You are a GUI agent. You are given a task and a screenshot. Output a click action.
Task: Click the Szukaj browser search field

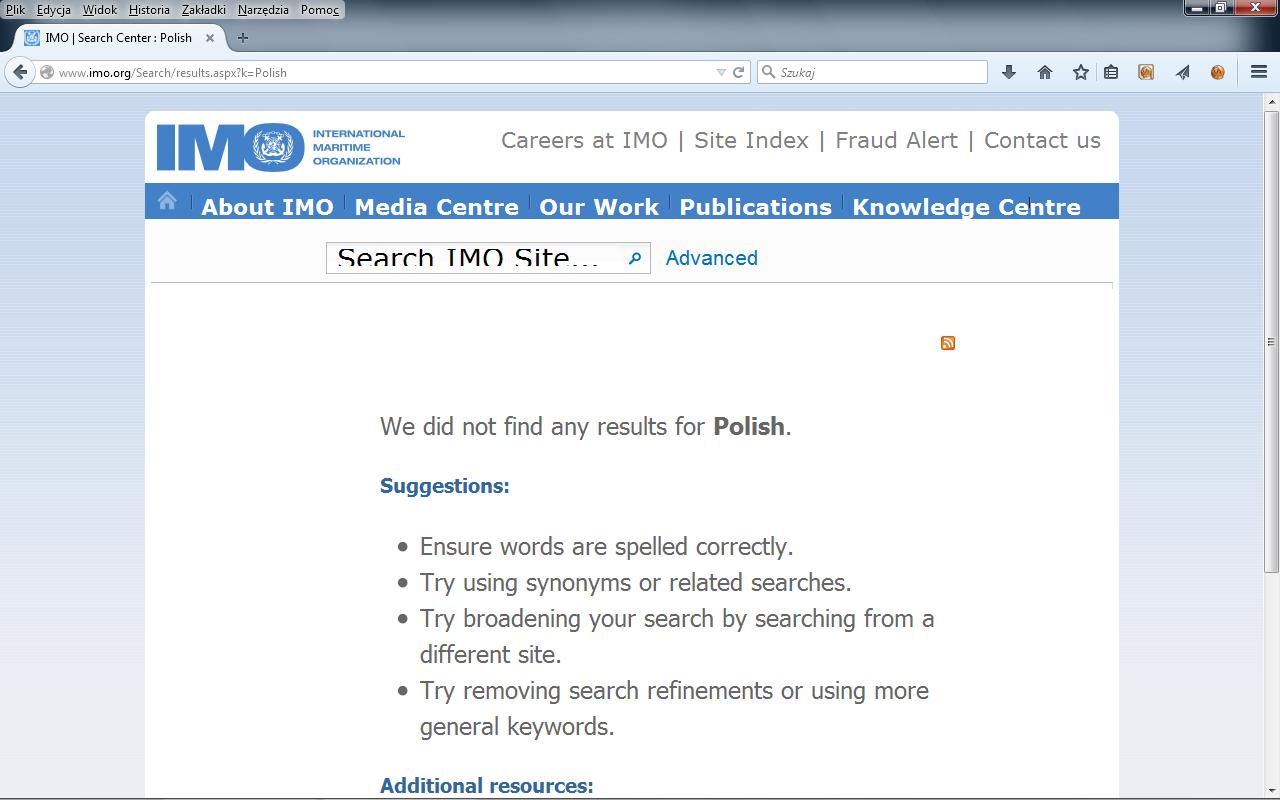pyautogui.click(x=873, y=72)
